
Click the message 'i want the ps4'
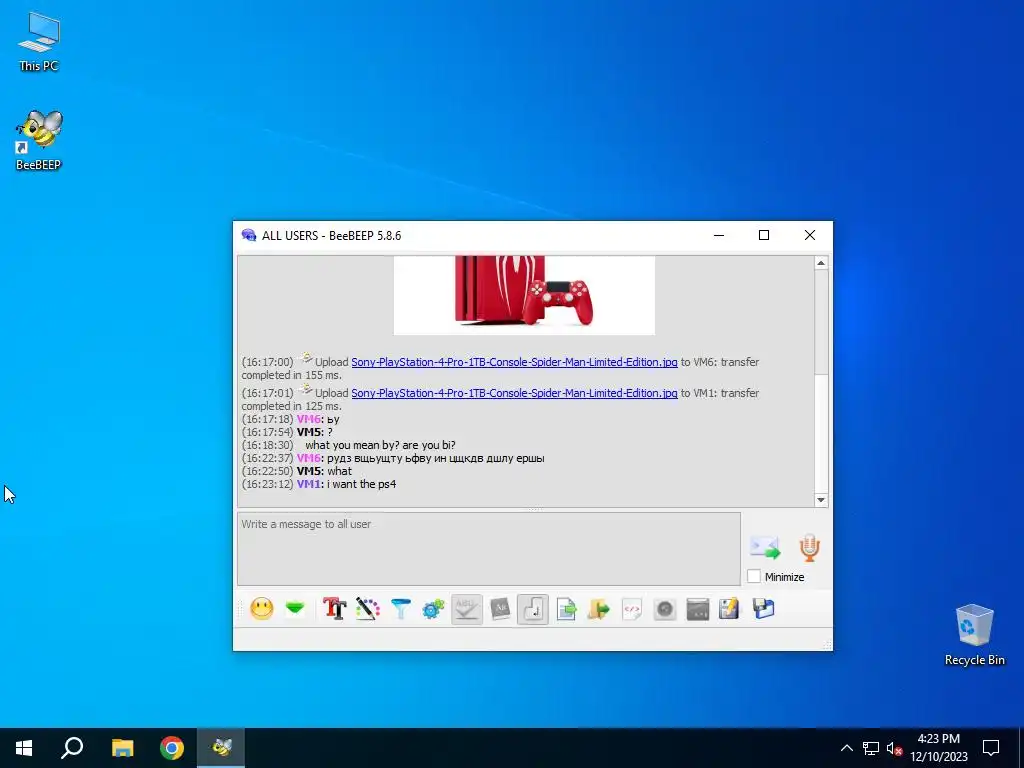[361, 484]
